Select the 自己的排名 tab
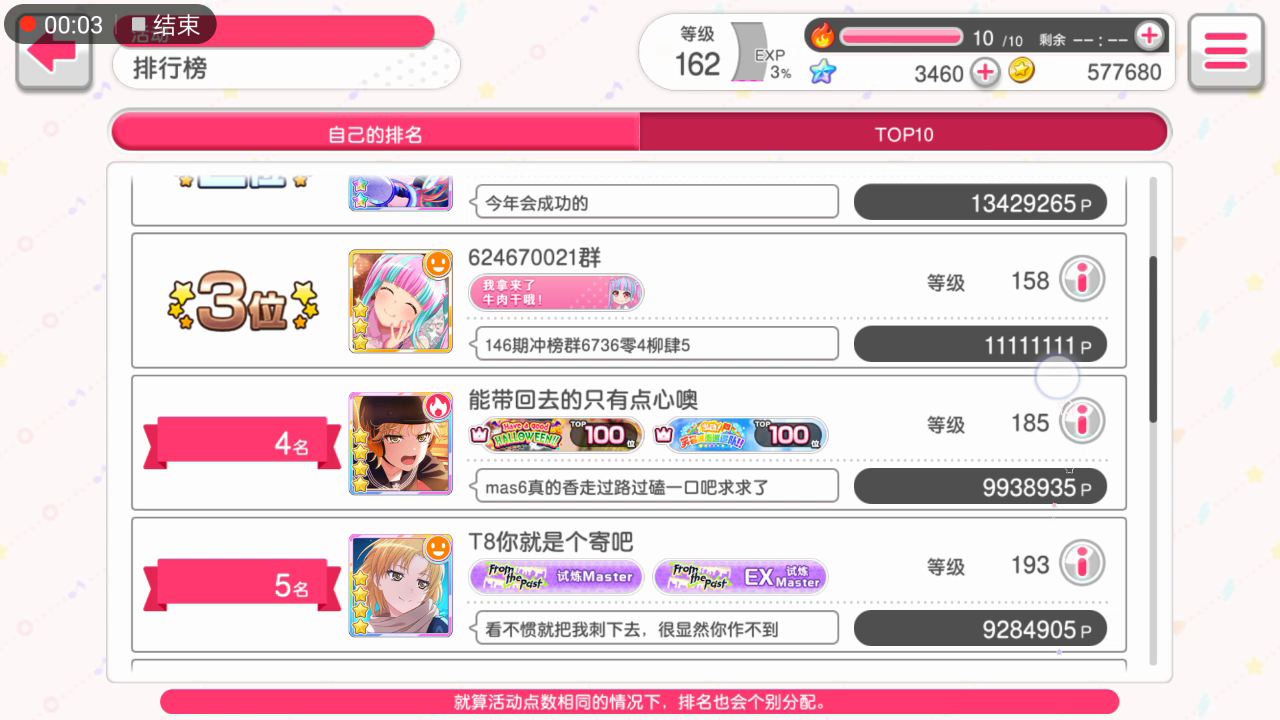Screen dimensions: 1280x720 (x=376, y=133)
